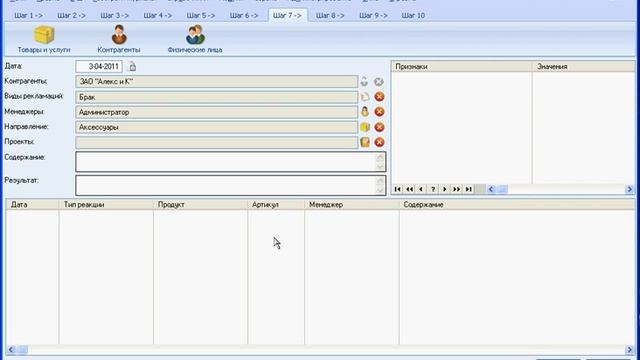
Task: Click the Виды рекламаций field Брак
Action: 217,97
